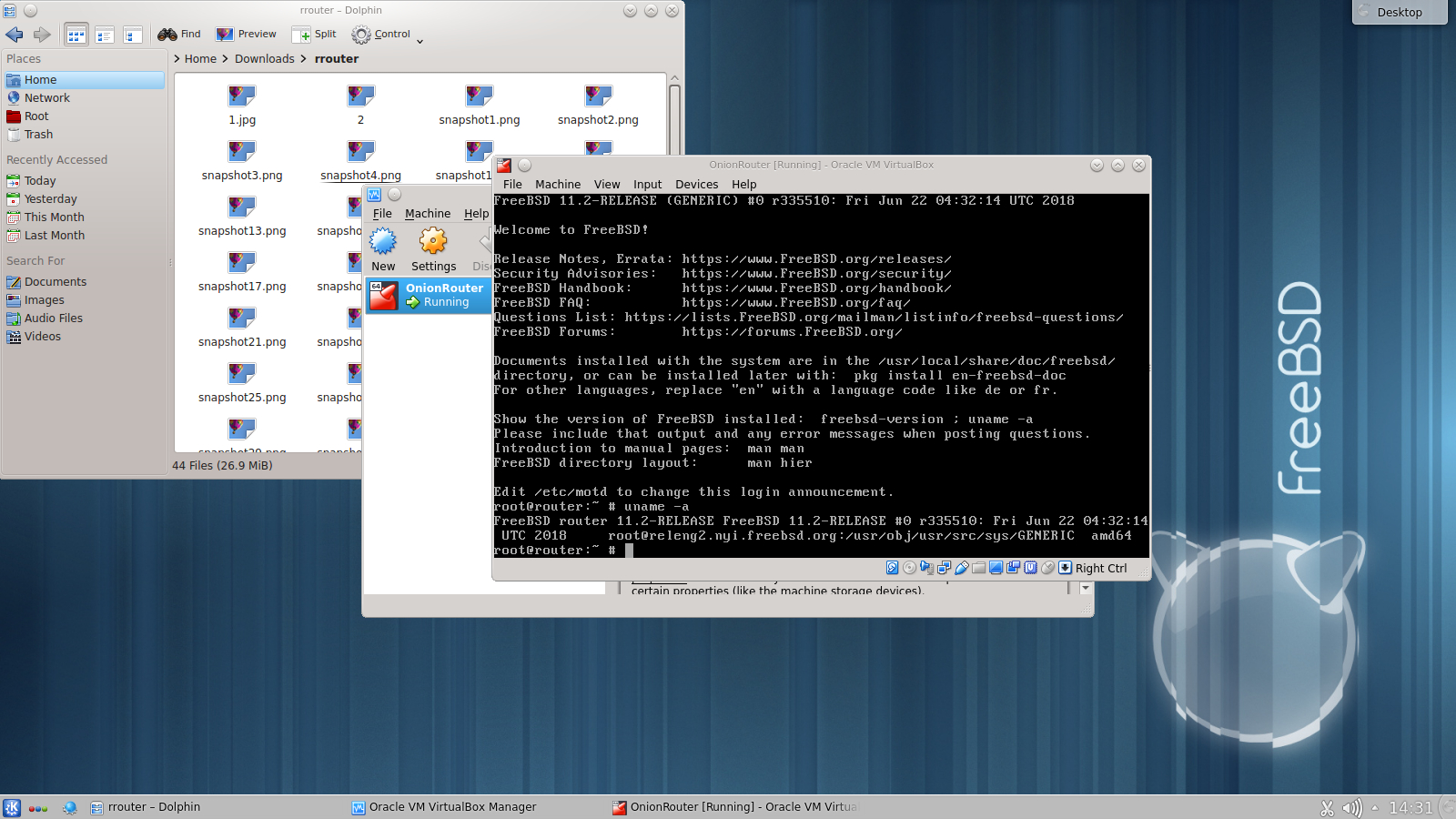Open Help menu in OnionRouter VM window
The image size is (1456, 819).
pyautogui.click(x=744, y=185)
